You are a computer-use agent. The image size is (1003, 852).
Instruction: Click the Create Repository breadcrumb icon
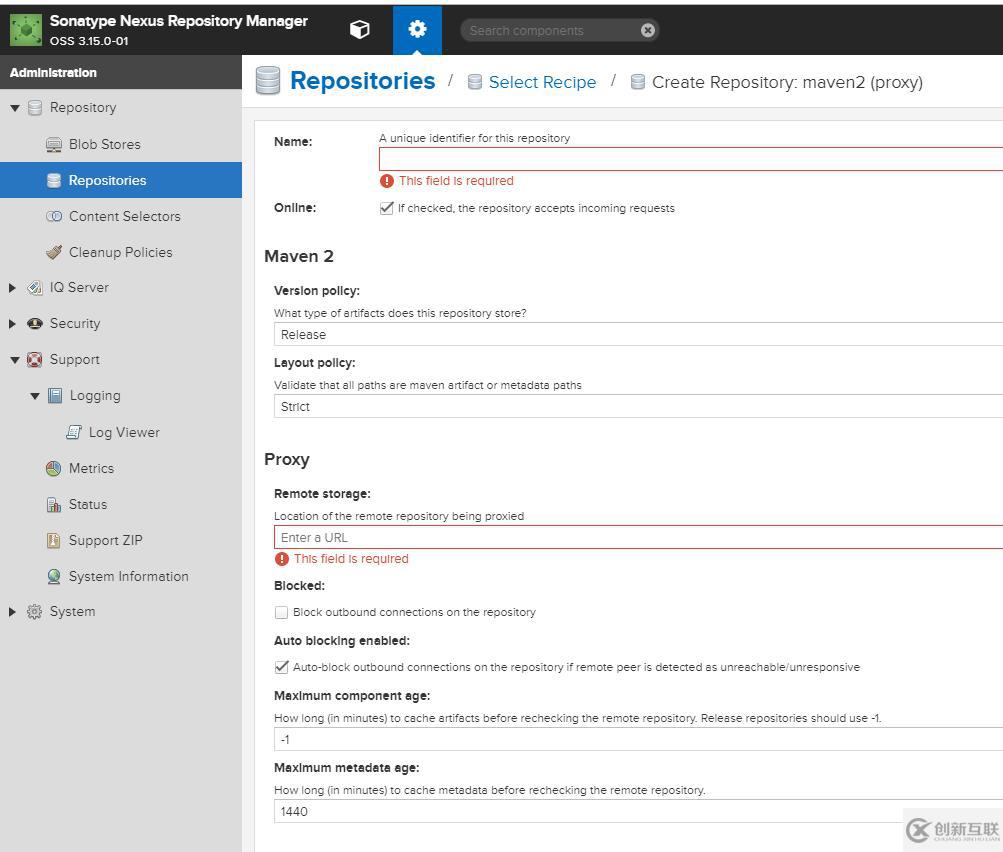[638, 82]
